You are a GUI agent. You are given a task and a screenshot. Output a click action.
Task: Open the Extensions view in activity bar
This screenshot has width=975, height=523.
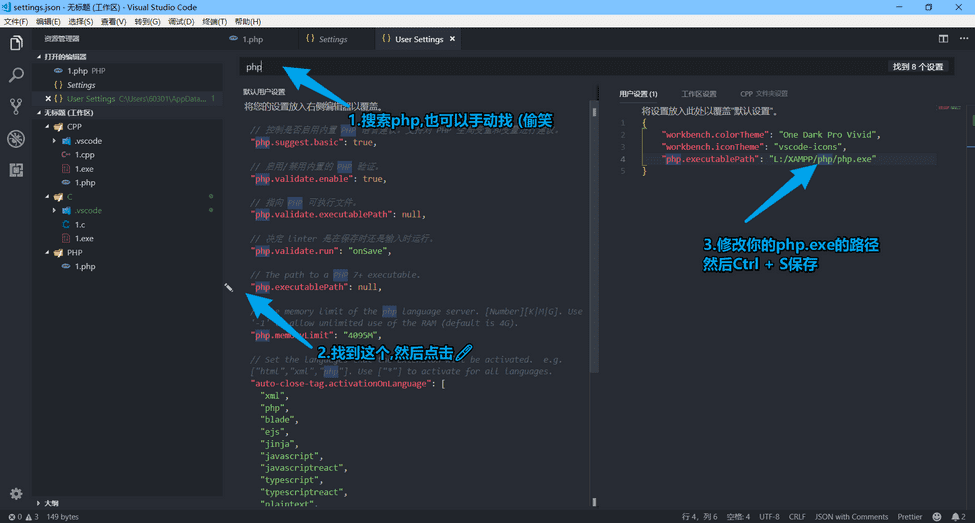click(x=16, y=170)
